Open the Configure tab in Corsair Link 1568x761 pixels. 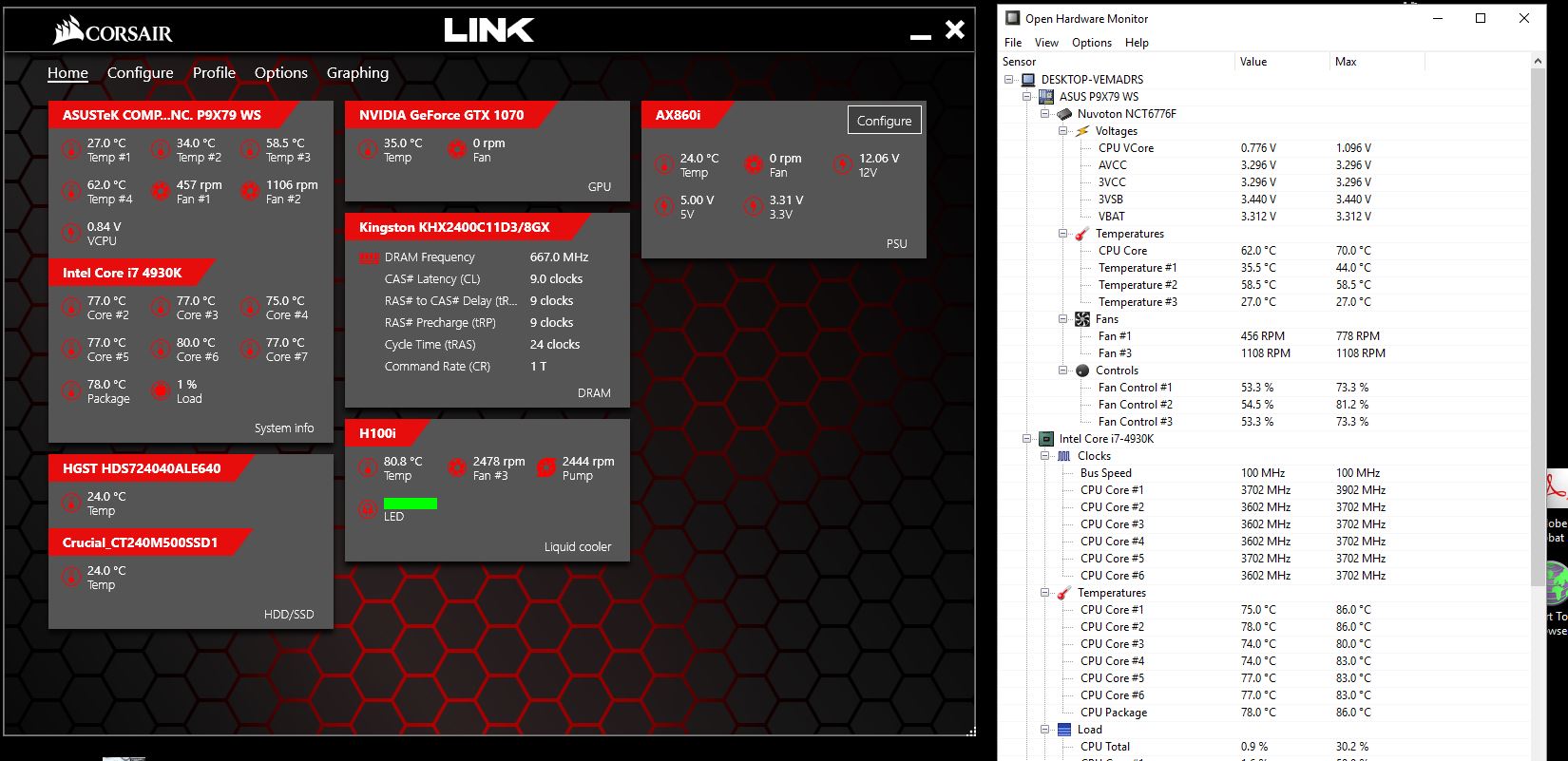coord(141,73)
